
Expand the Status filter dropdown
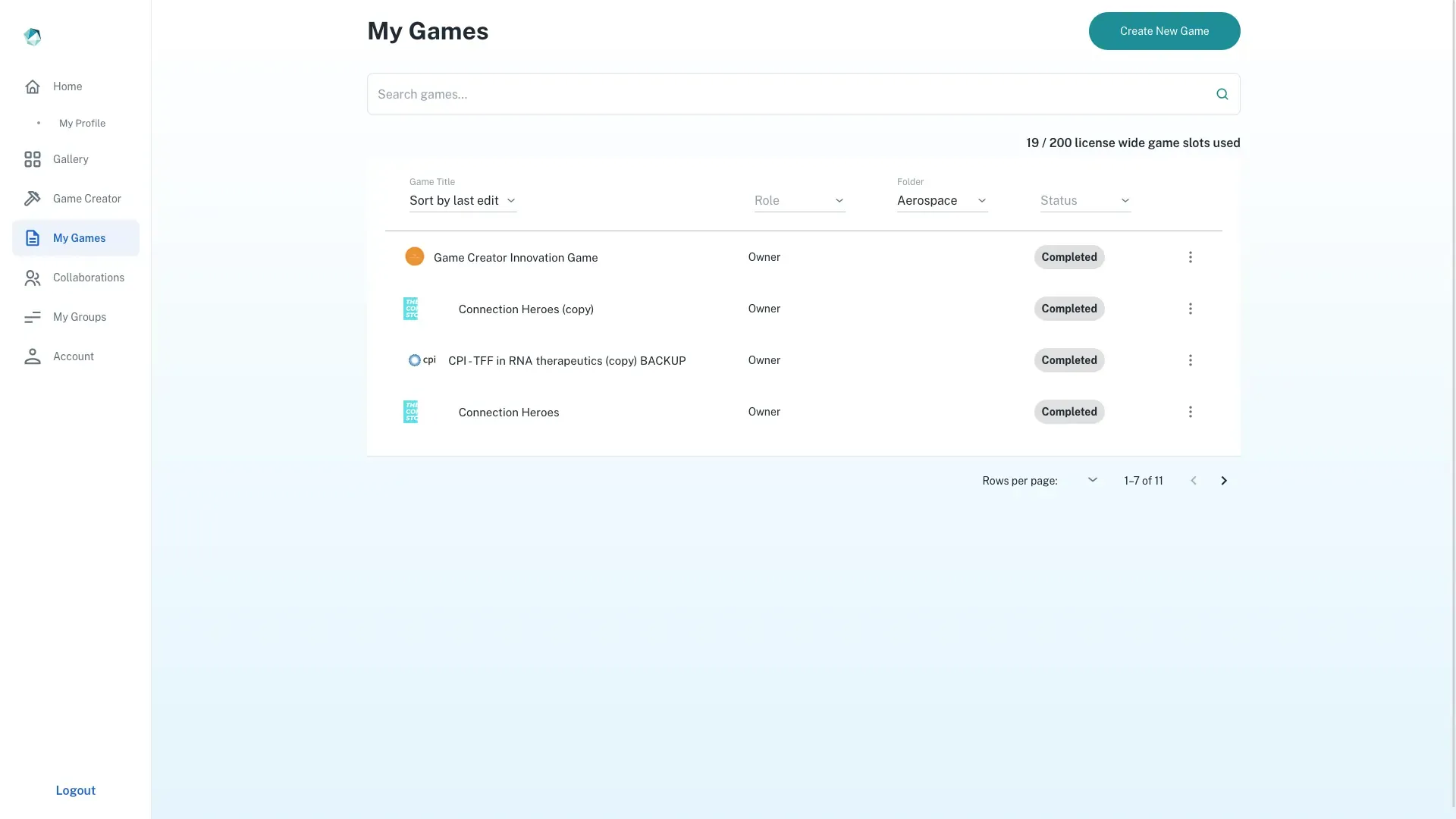tap(1084, 200)
